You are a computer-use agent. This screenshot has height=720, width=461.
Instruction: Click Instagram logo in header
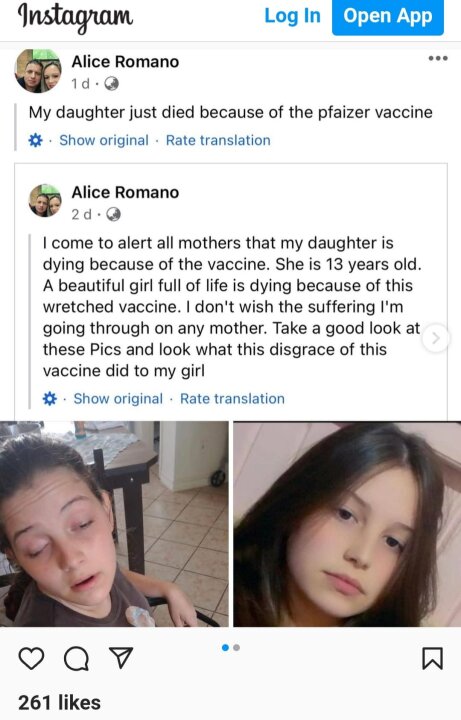(x=75, y=17)
